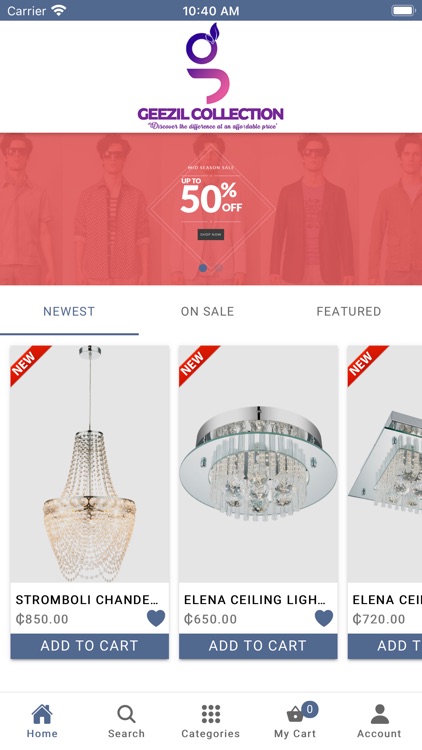Open the Categories grid icon
This screenshot has height=750, width=422.
coord(211,714)
